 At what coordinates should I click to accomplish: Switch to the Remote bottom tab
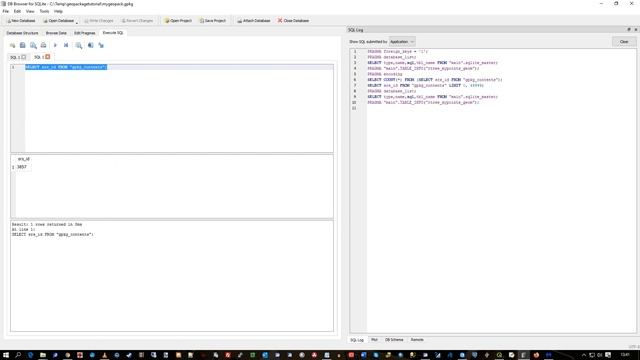pyautogui.click(x=417, y=340)
